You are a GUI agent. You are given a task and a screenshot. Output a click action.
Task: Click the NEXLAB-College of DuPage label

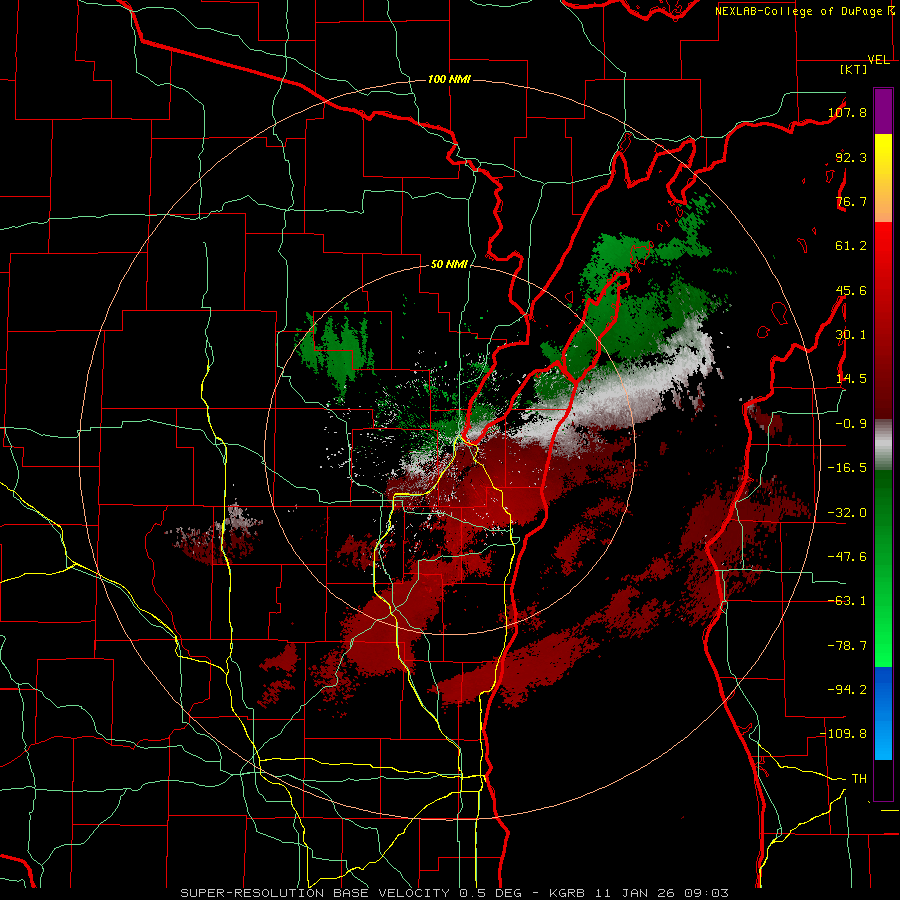[x=800, y=11]
